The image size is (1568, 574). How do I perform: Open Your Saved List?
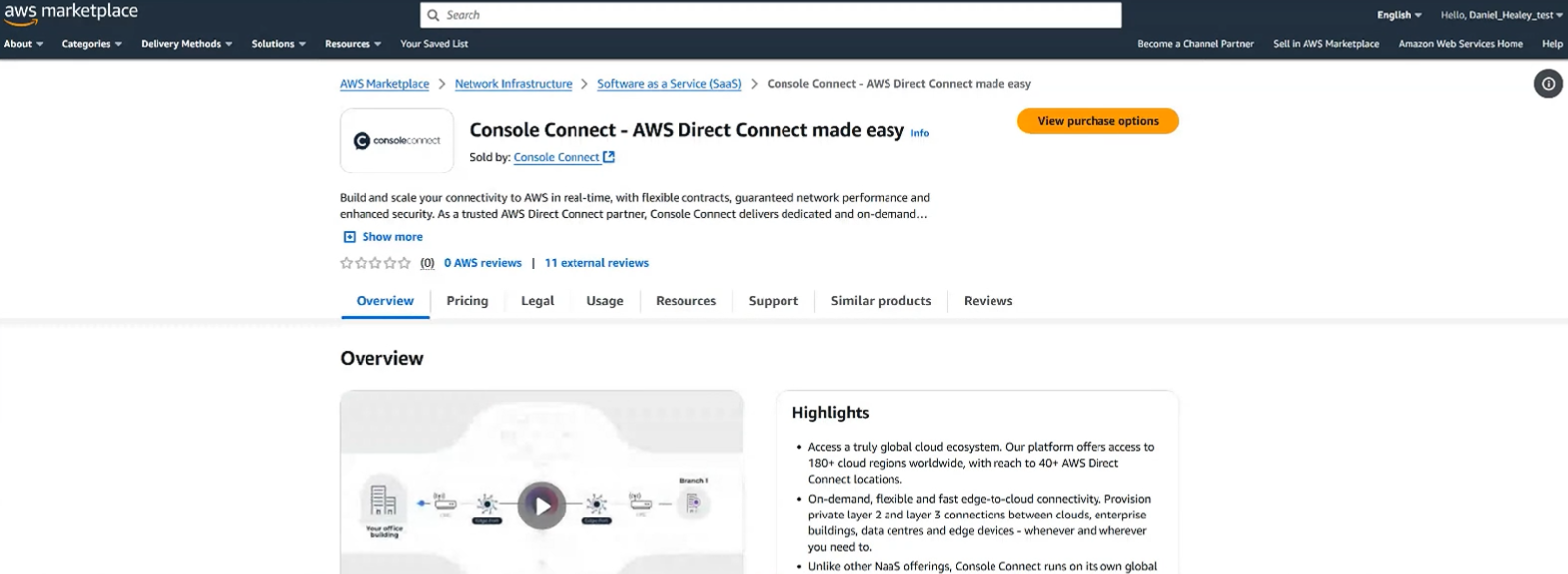tap(434, 44)
